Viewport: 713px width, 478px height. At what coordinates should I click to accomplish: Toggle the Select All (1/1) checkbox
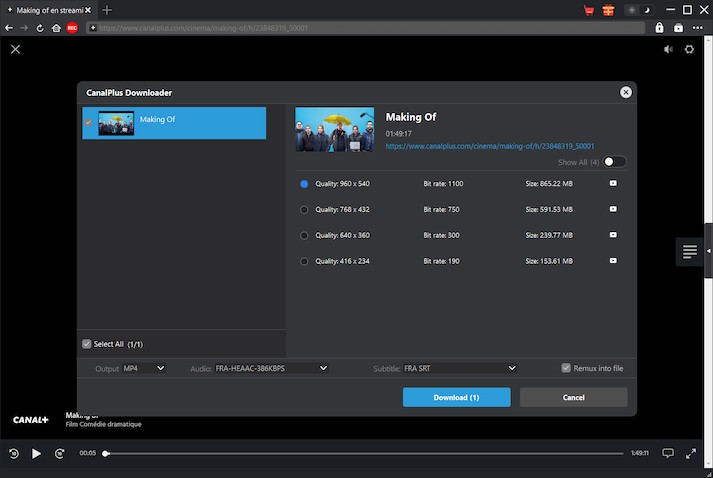coord(86,344)
